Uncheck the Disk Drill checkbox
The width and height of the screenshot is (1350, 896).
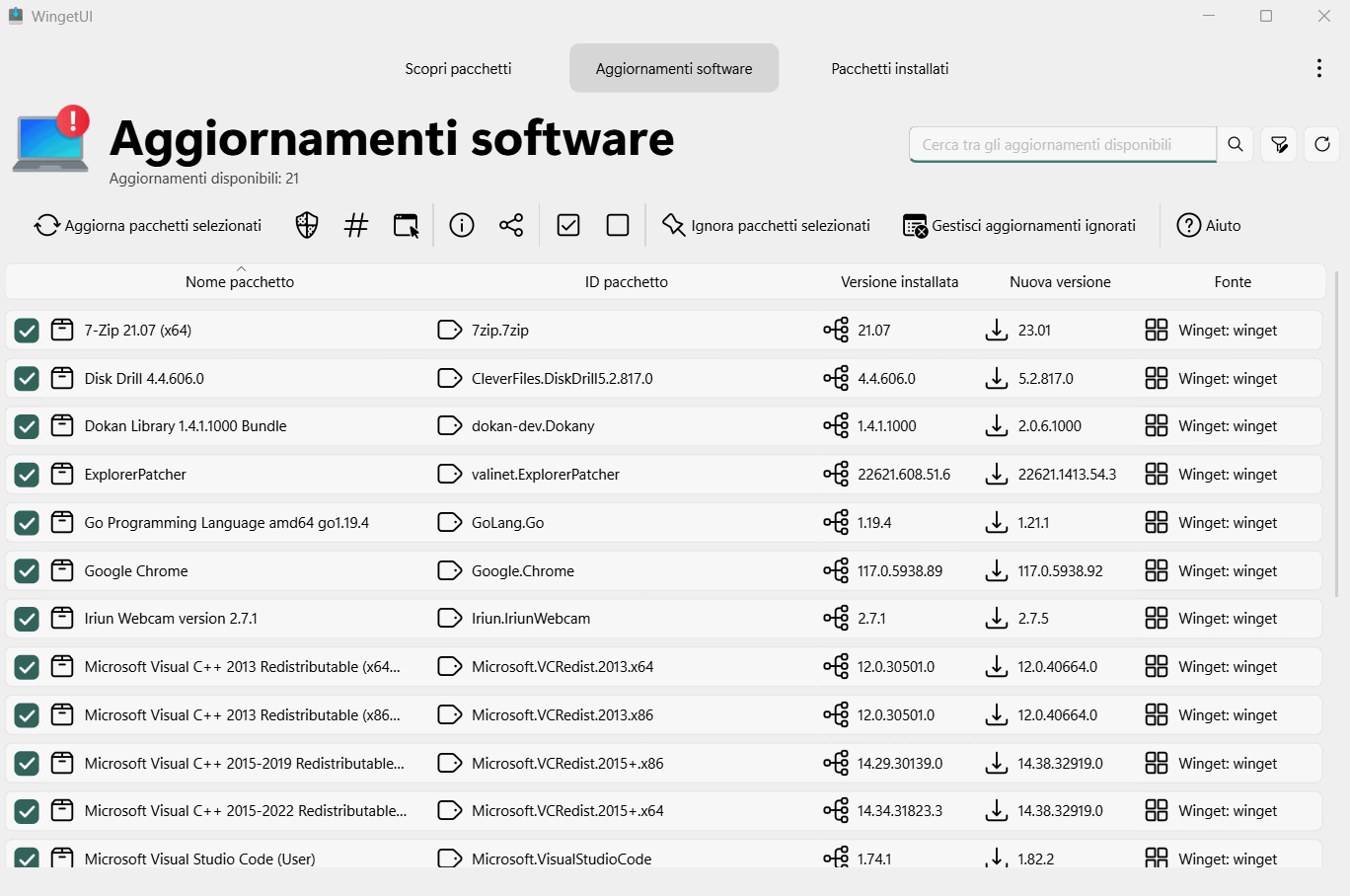point(27,378)
